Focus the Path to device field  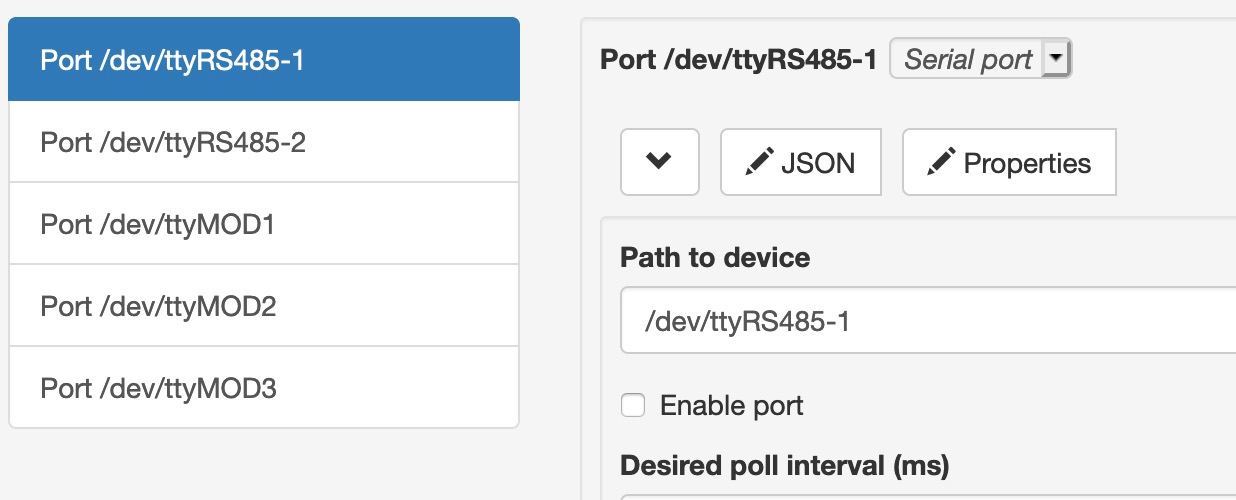928,321
